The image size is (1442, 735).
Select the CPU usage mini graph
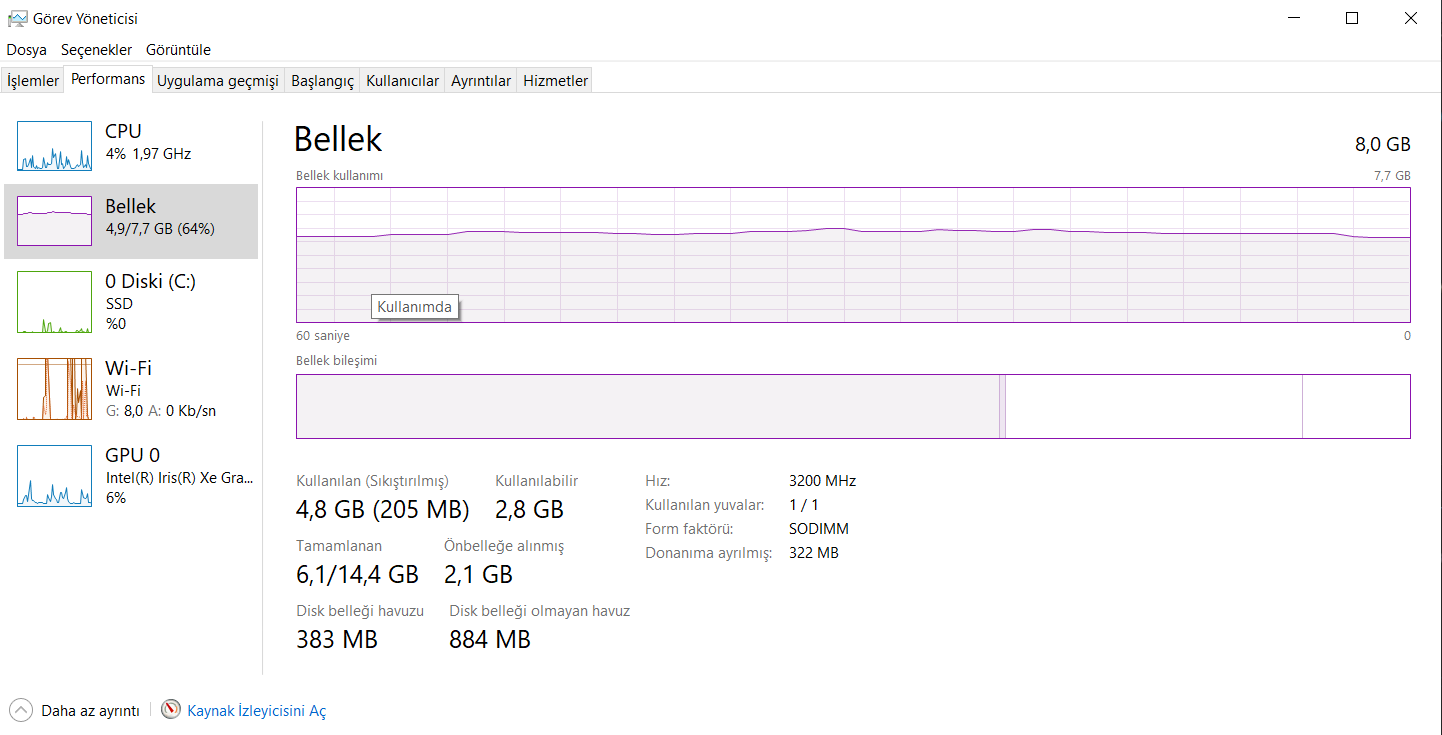[x=54, y=146]
